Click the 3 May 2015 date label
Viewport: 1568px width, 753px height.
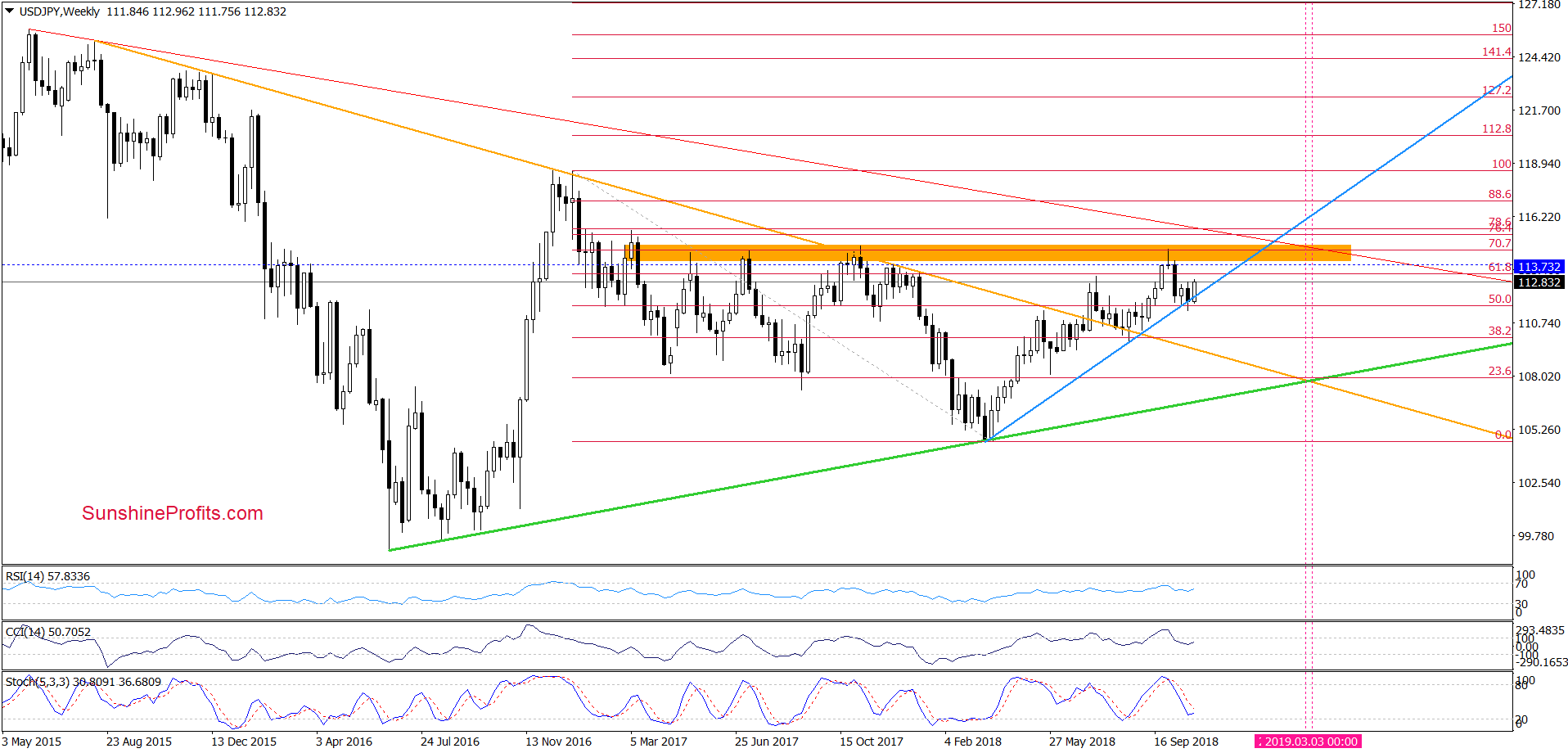tap(32, 742)
